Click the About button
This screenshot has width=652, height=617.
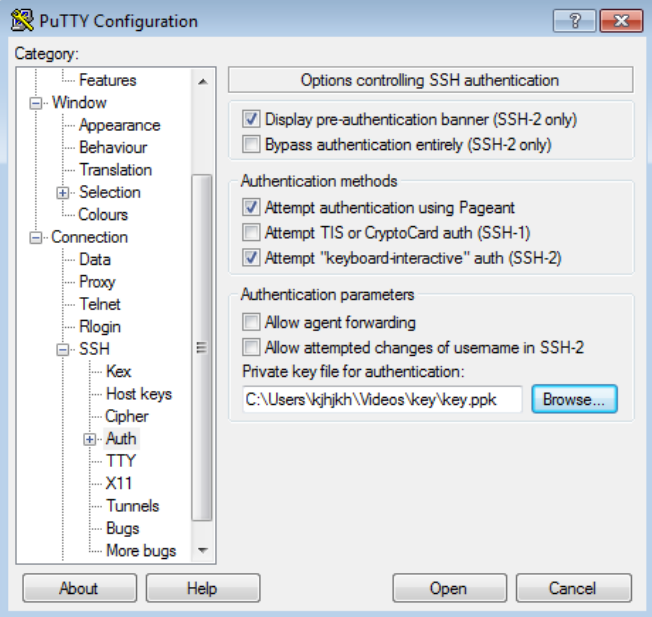point(79,588)
